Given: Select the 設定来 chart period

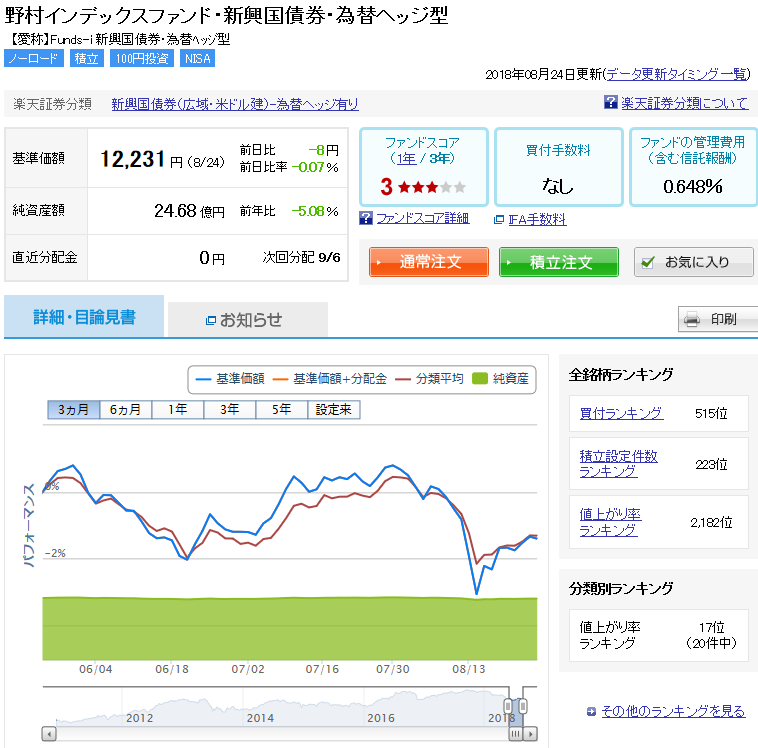Looking at the screenshot, I should (334, 410).
